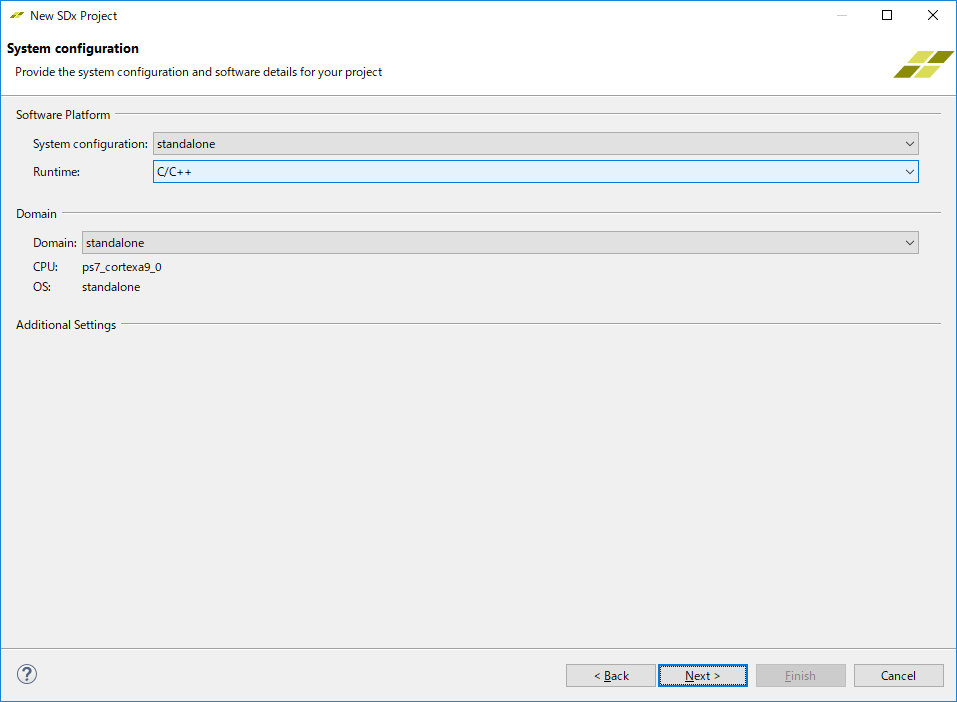Click the bold System configuration page title
957x702 pixels.
pos(73,49)
